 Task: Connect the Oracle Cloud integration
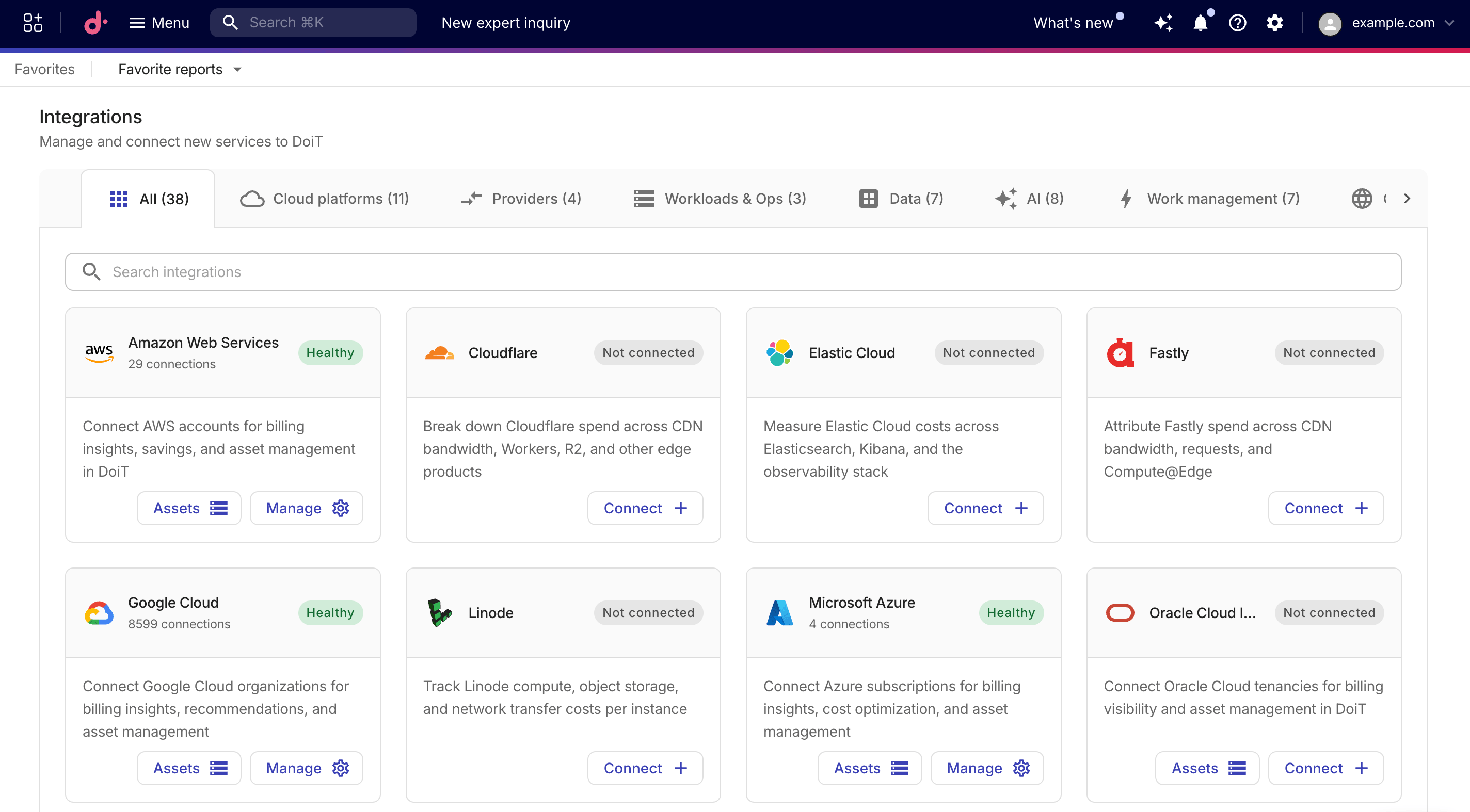point(1325,768)
